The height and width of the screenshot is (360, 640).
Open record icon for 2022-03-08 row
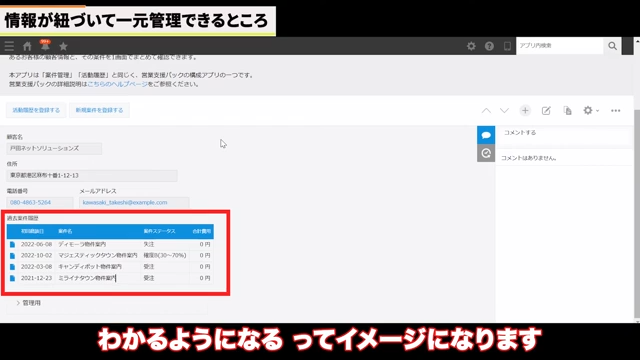point(12,267)
